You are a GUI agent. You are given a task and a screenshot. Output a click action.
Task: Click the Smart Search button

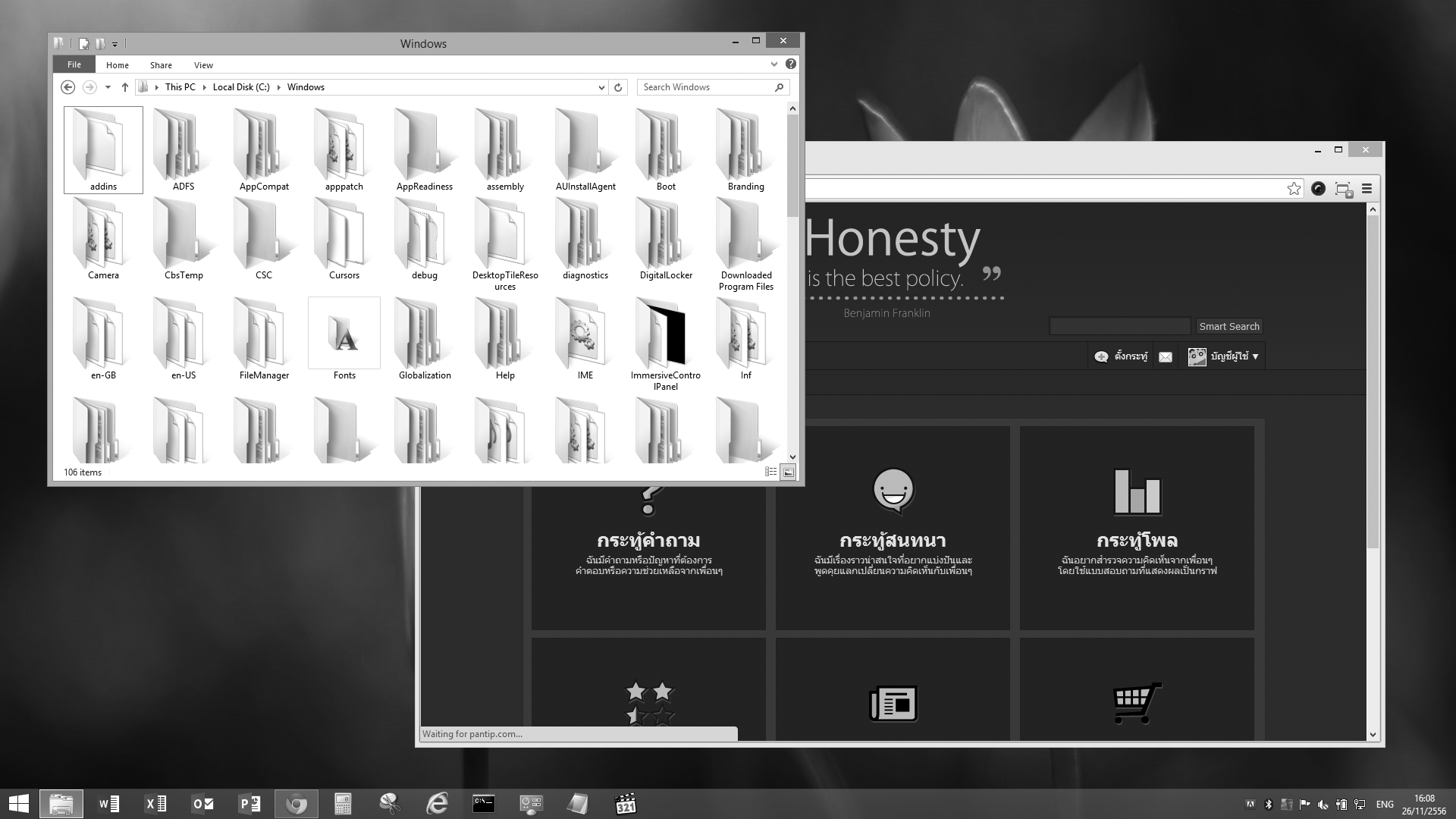click(1228, 326)
